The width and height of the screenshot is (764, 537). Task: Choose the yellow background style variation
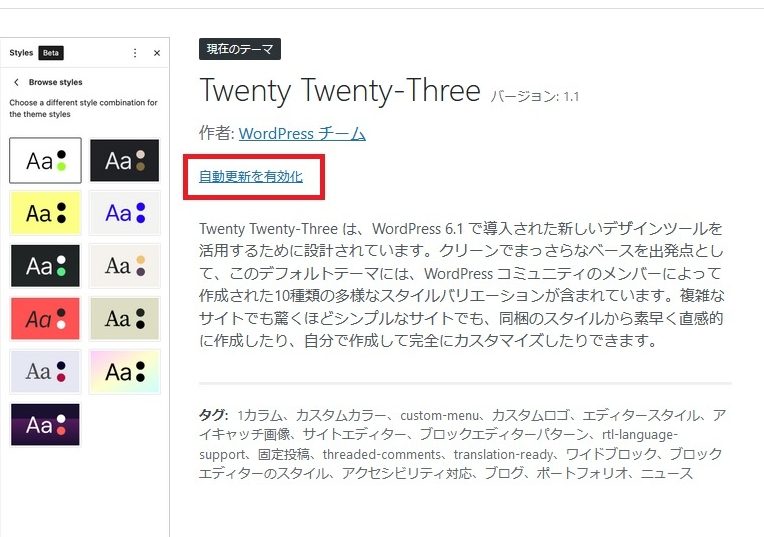point(45,213)
